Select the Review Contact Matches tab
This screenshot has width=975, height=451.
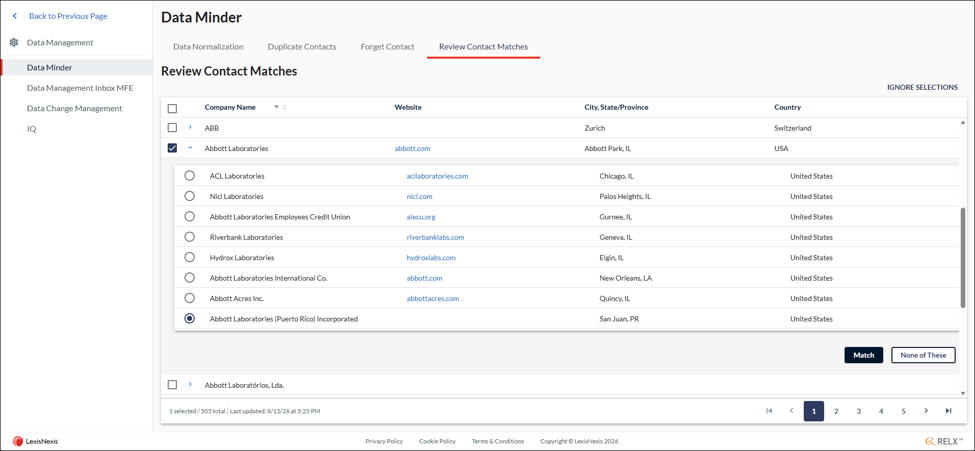[483, 47]
